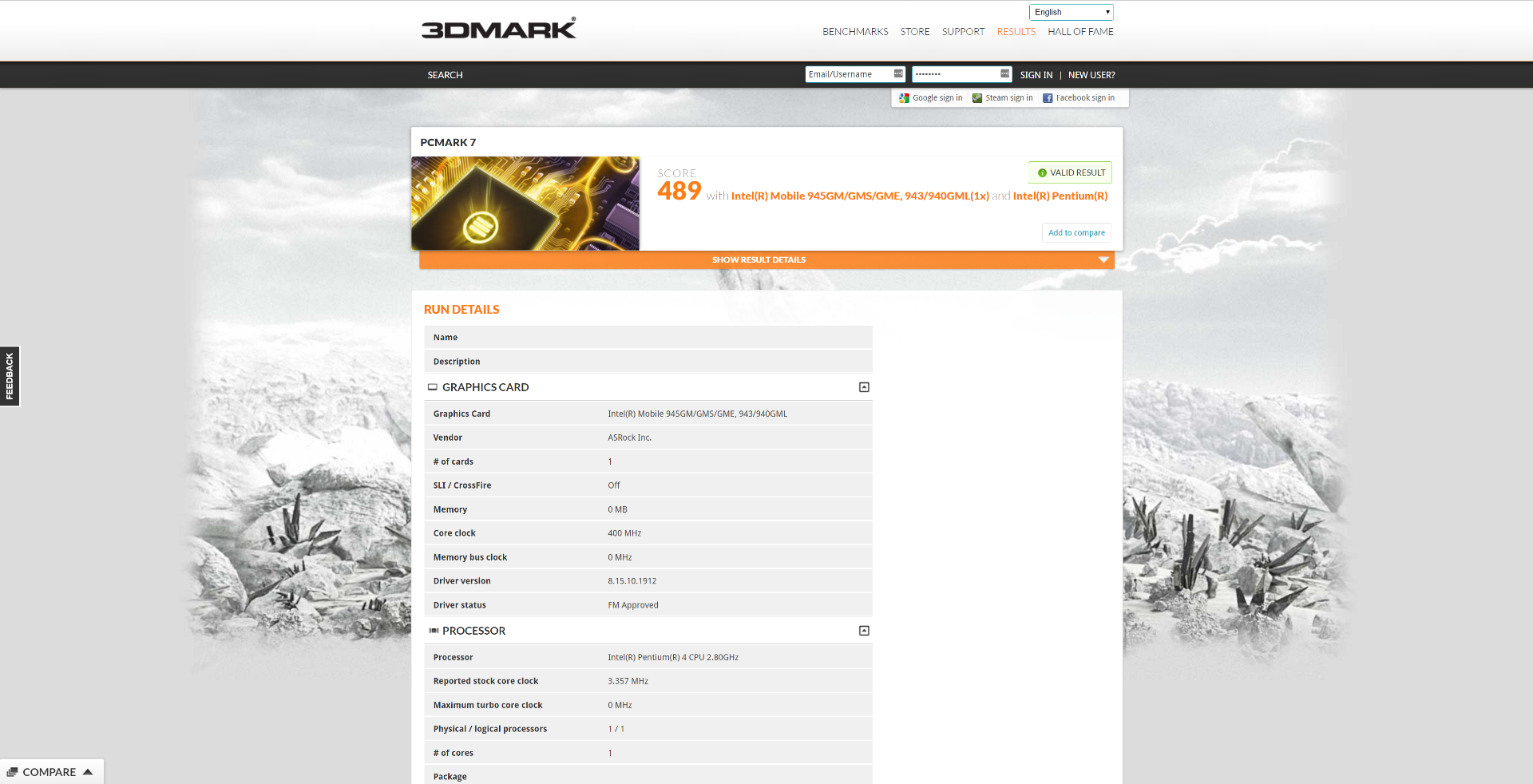
Task: Click the PCMark 7 chip thumbnail image
Action: click(525, 203)
